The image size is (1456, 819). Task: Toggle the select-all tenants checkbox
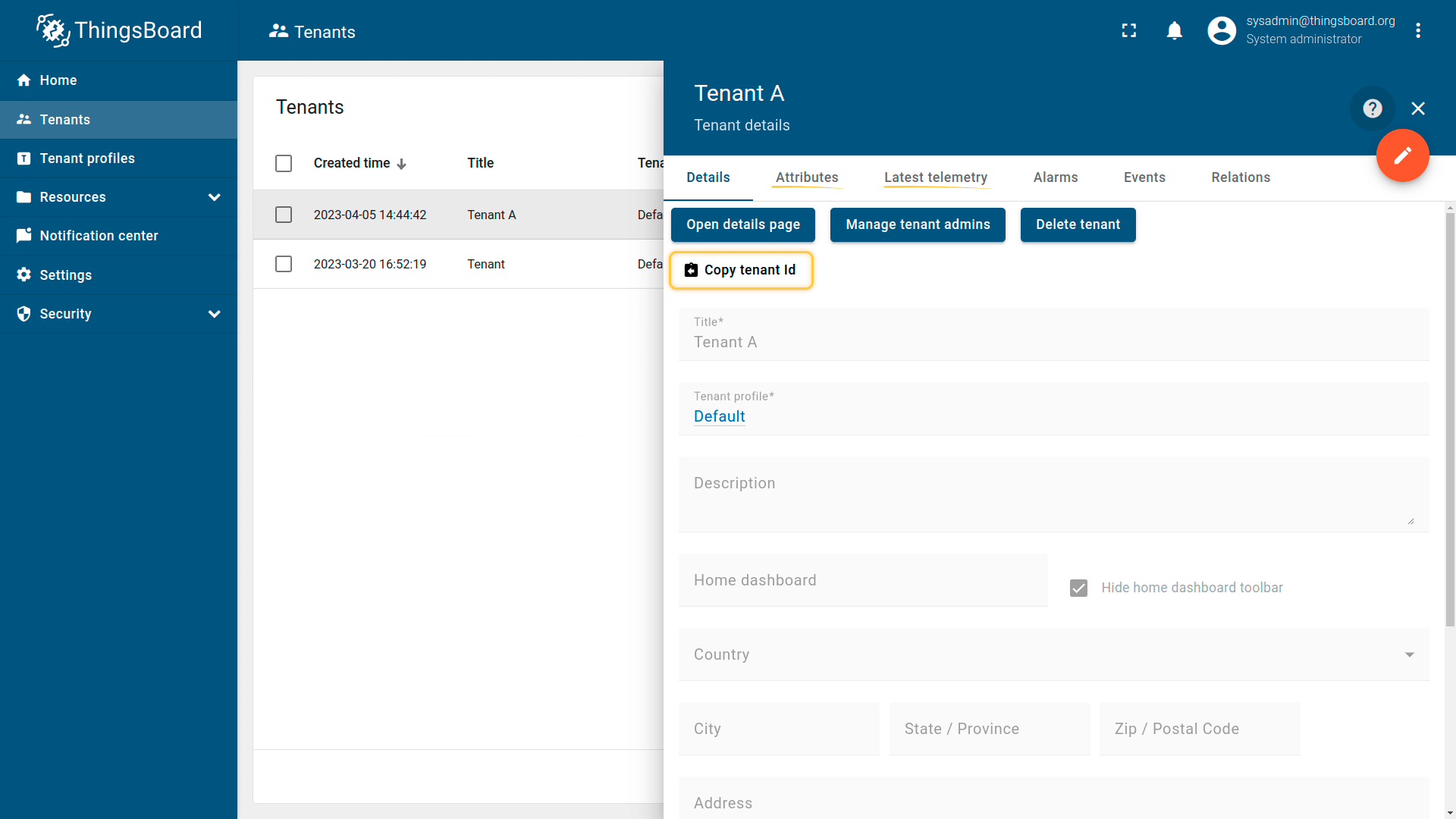pos(284,163)
